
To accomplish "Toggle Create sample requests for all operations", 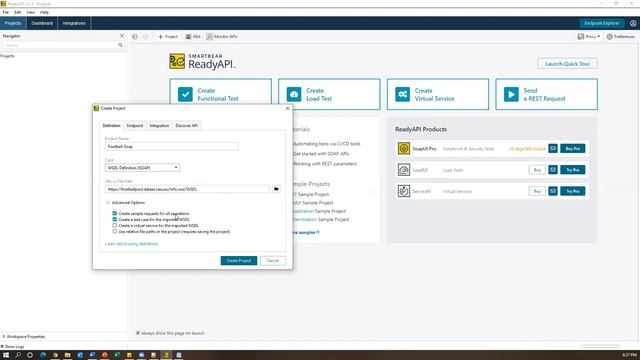I will click(x=115, y=213).
